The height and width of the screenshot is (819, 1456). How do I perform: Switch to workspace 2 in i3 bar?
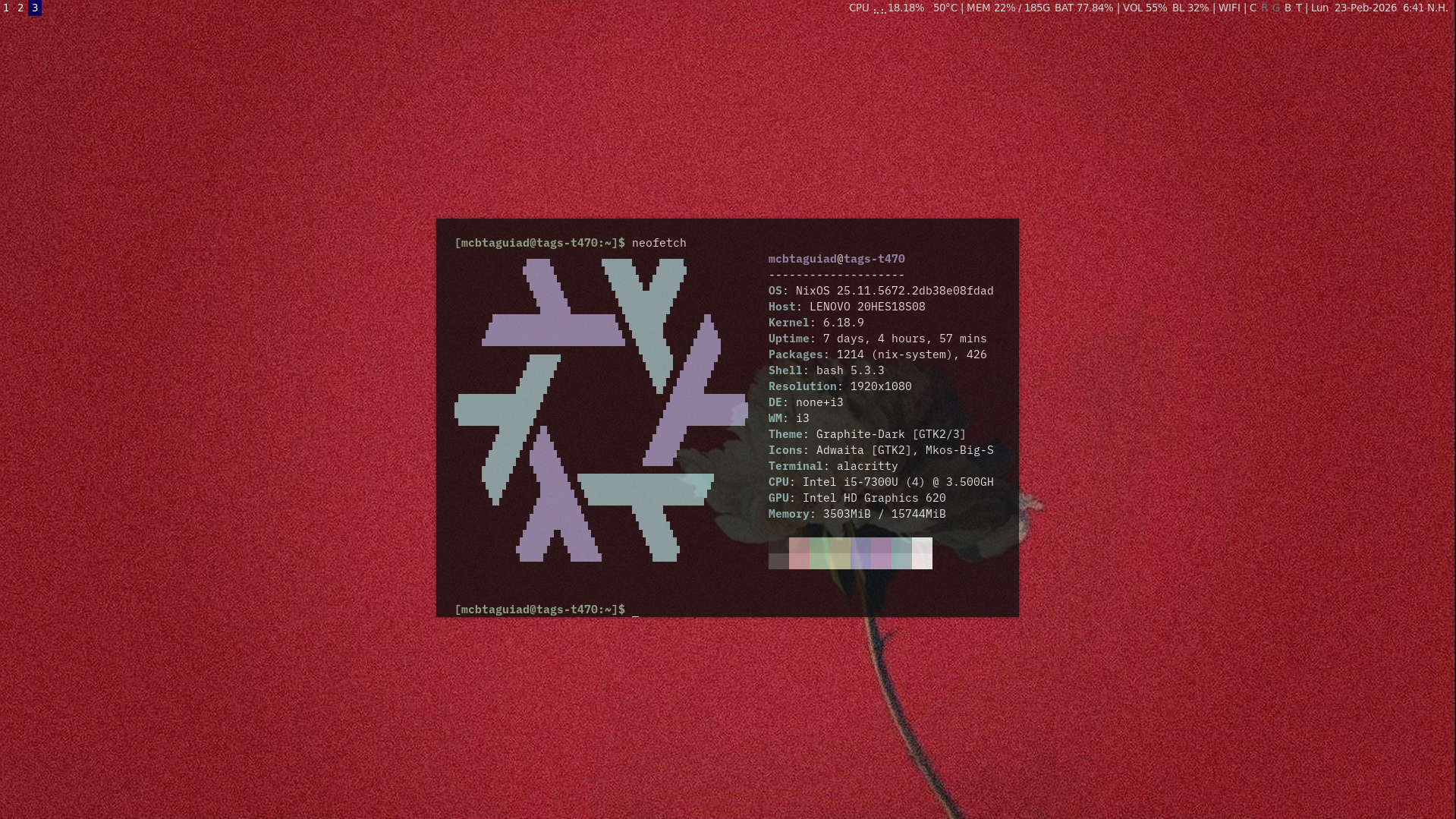tap(20, 8)
